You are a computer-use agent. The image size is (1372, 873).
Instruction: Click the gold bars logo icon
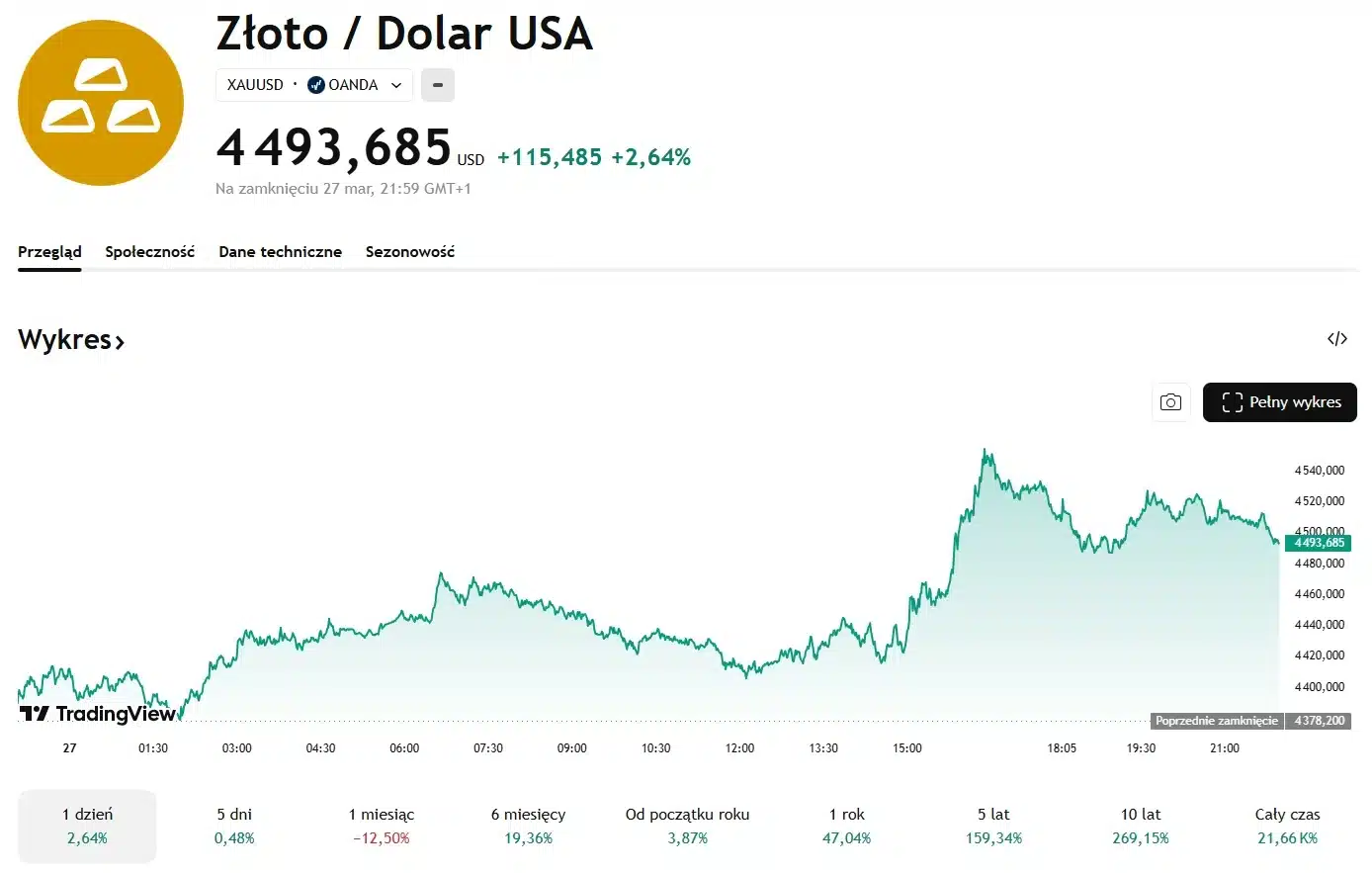[x=101, y=103]
